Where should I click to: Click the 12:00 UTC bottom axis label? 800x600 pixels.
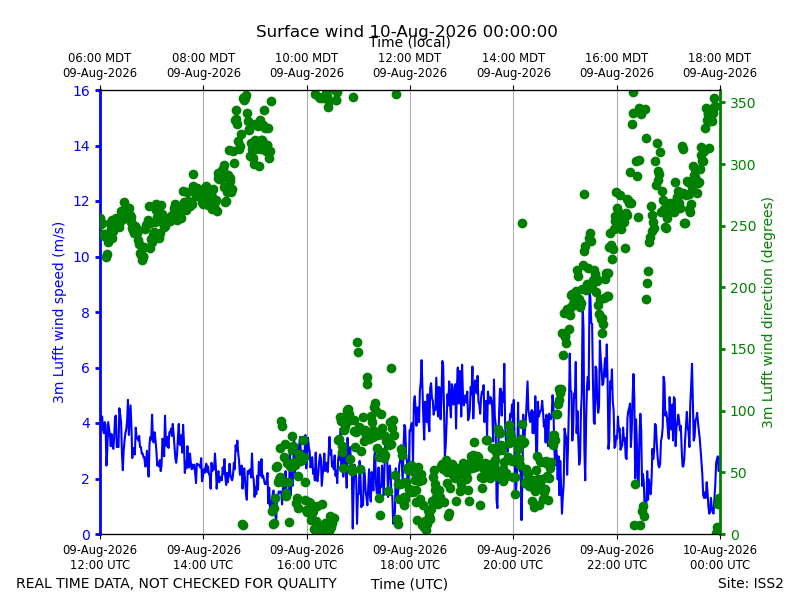(x=100, y=557)
